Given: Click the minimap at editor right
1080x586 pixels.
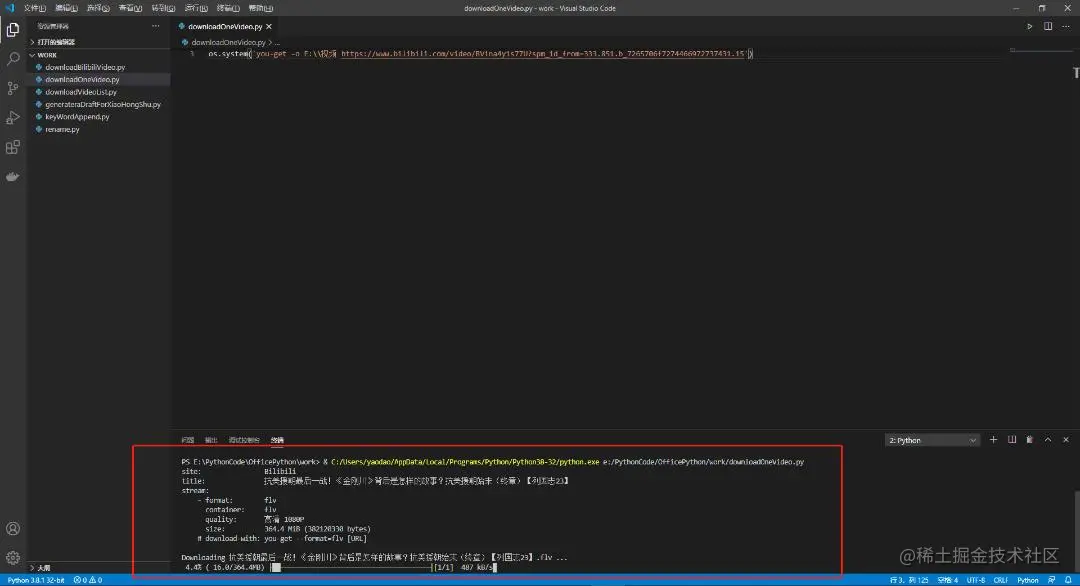Looking at the screenshot, I should (x=1041, y=51).
